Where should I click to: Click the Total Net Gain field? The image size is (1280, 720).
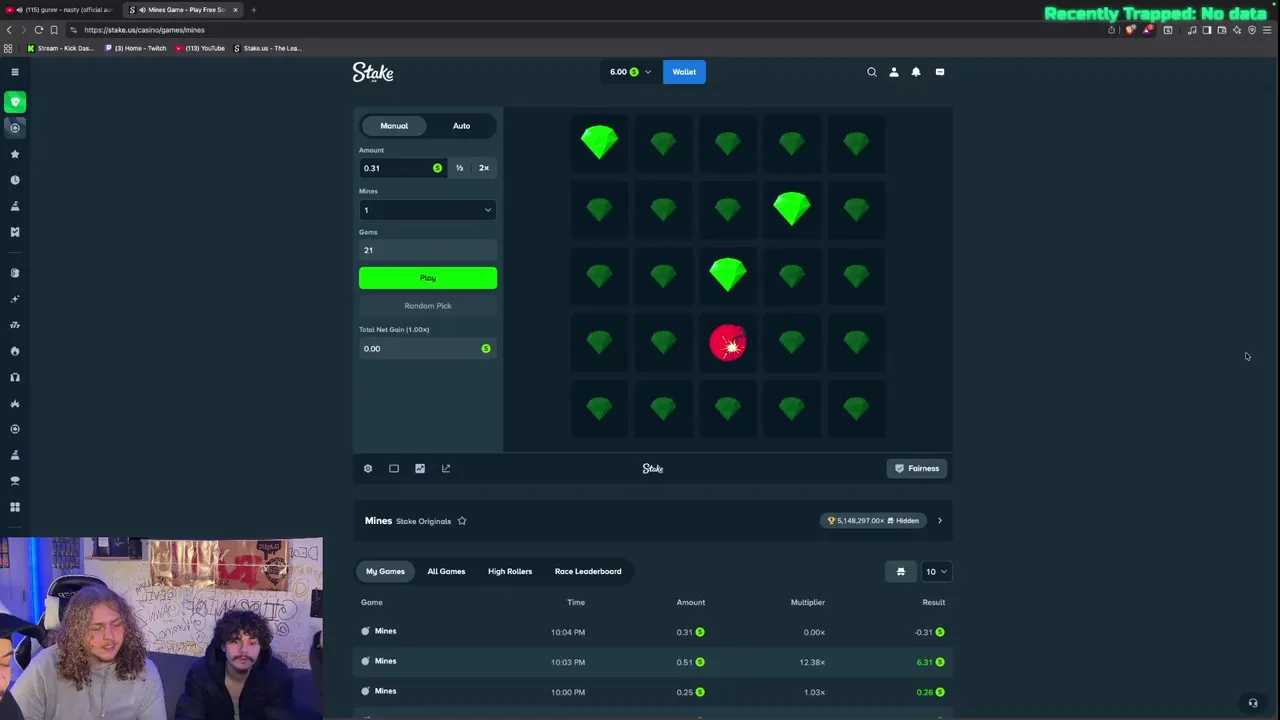click(428, 349)
